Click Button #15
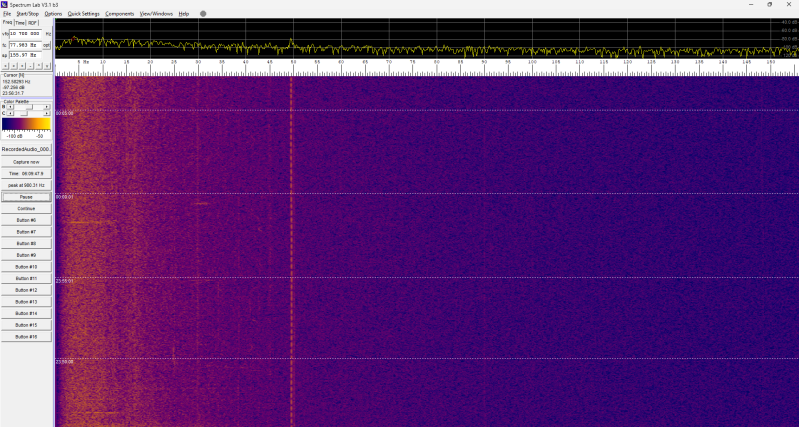The image size is (799, 427). pyautogui.click(x=26, y=325)
